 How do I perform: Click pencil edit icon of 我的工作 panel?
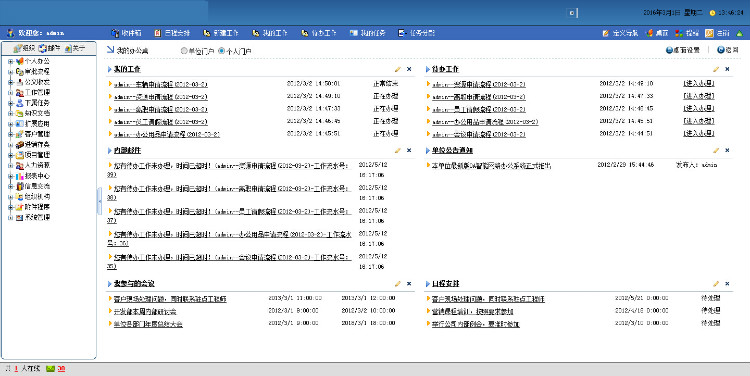[x=398, y=69]
